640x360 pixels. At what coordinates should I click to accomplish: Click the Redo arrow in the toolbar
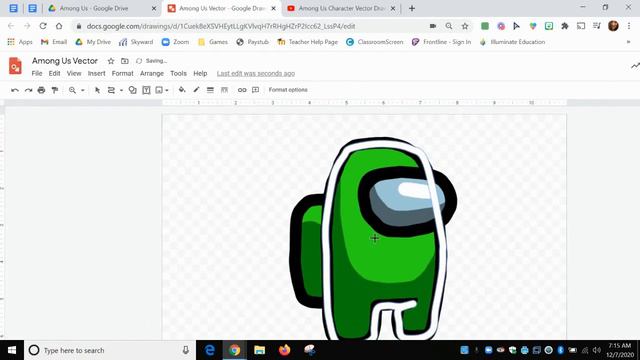[x=28, y=90]
